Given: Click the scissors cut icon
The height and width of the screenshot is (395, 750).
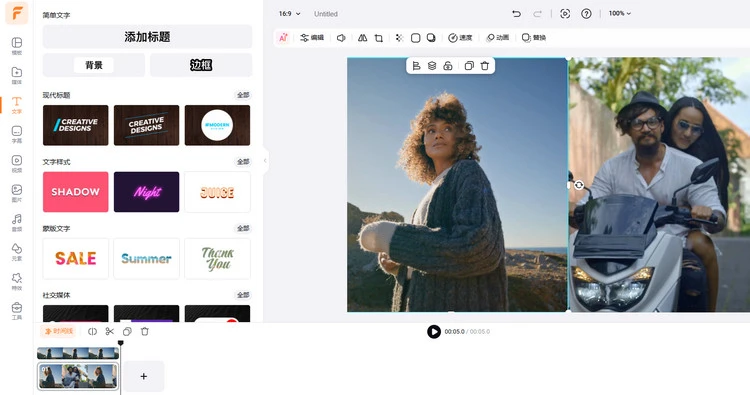Looking at the screenshot, I should click(x=110, y=331).
